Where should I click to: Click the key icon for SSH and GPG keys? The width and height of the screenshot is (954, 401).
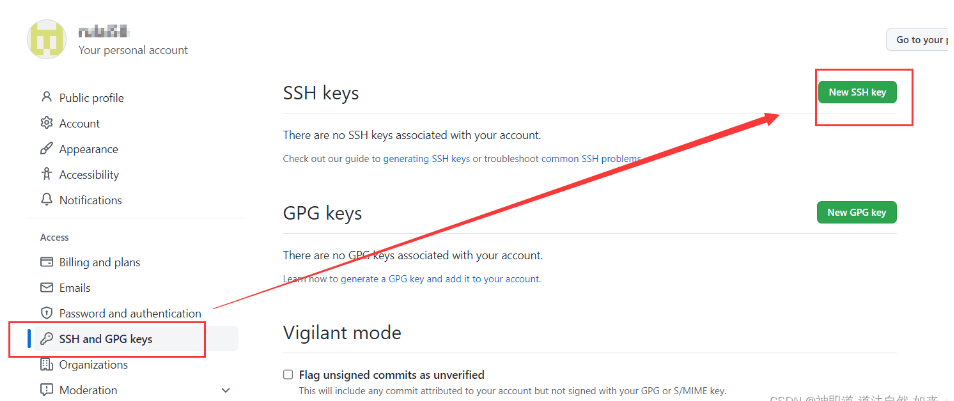(x=46, y=339)
